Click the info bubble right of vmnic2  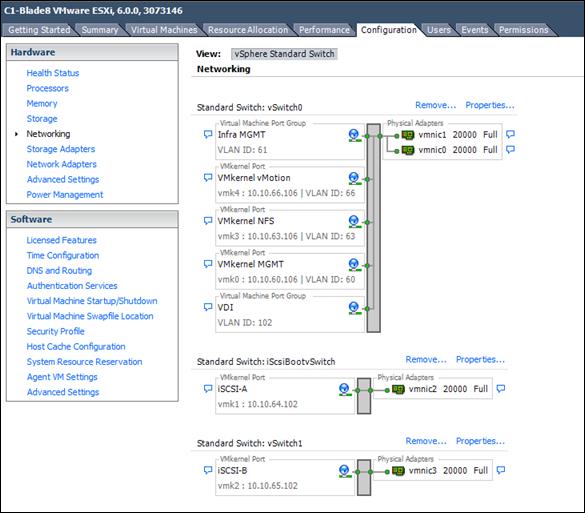pyautogui.click(x=501, y=389)
